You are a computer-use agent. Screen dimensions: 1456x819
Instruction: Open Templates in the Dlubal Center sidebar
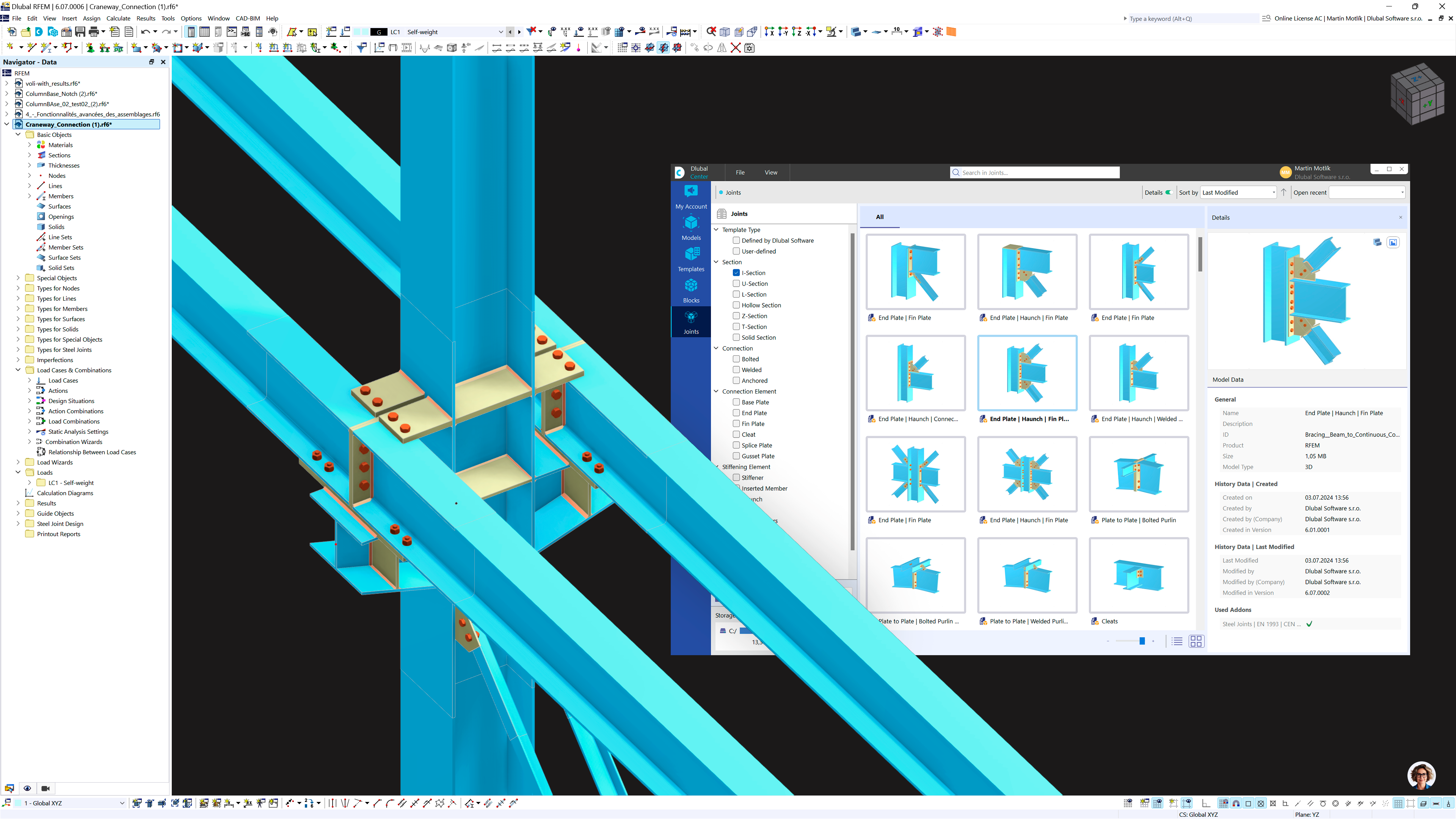coord(691,259)
